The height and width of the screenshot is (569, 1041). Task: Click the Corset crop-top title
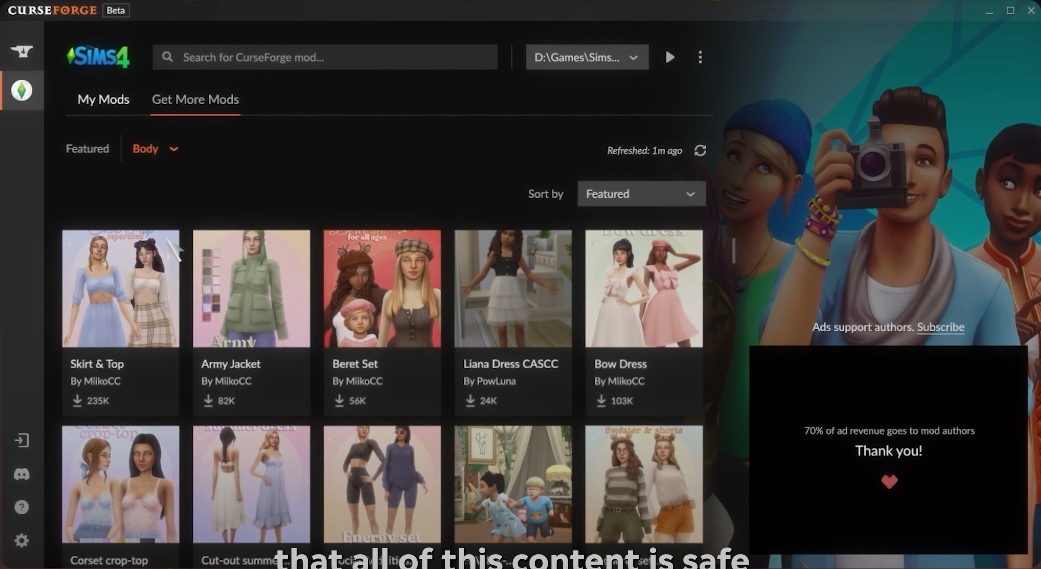(x=109, y=560)
